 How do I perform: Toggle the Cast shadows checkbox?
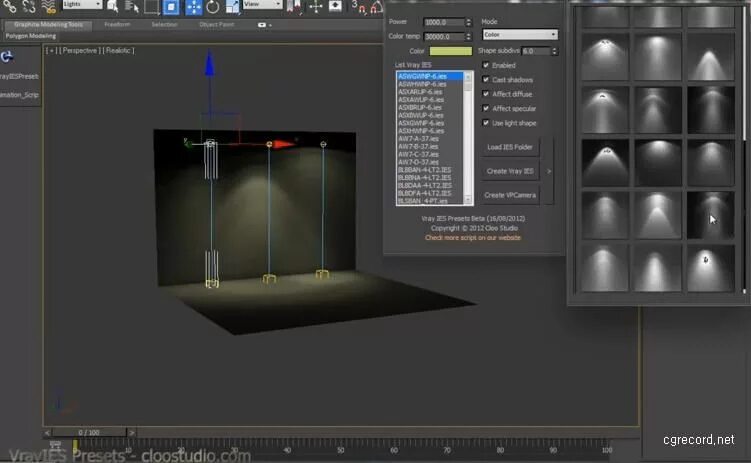(486, 79)
